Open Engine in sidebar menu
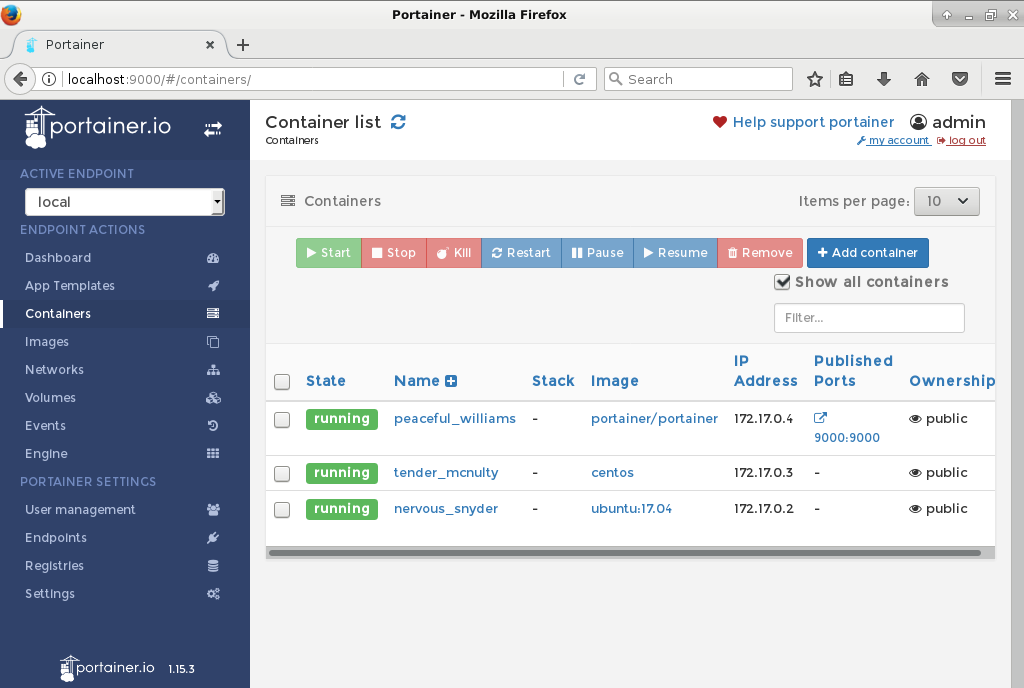Screen dimensions: 1024x688 125,454
